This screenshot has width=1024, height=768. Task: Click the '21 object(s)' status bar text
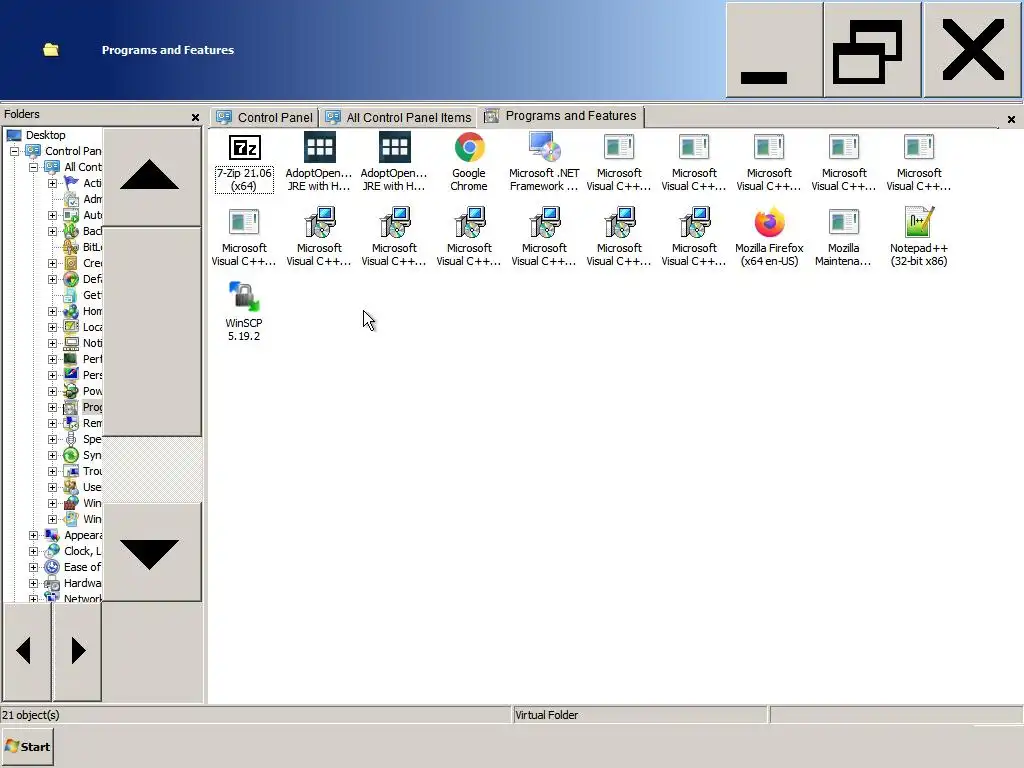(31, 715)
